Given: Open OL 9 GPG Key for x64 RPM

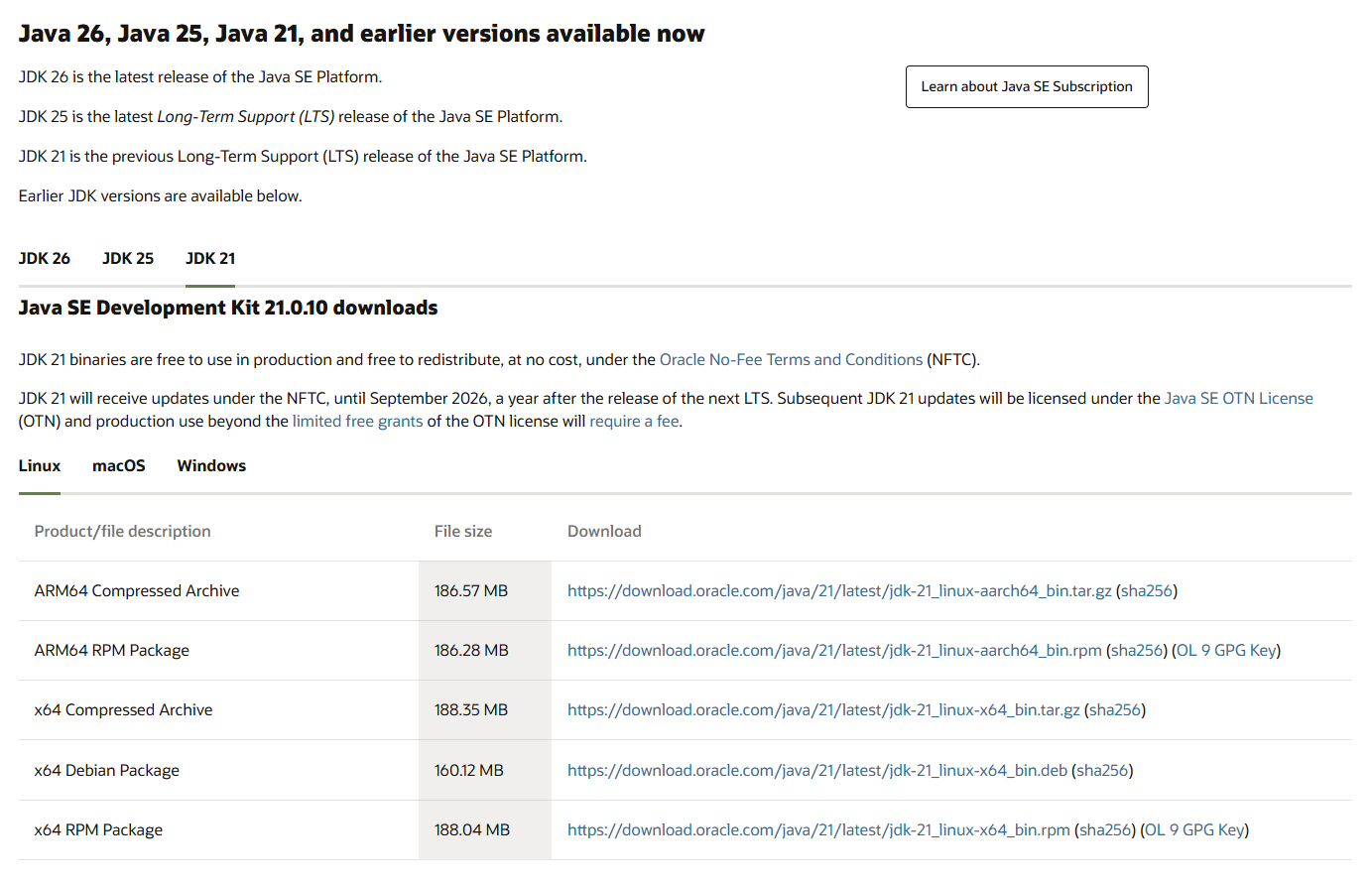Looking at the screenshot, I should coord(1194,830).
